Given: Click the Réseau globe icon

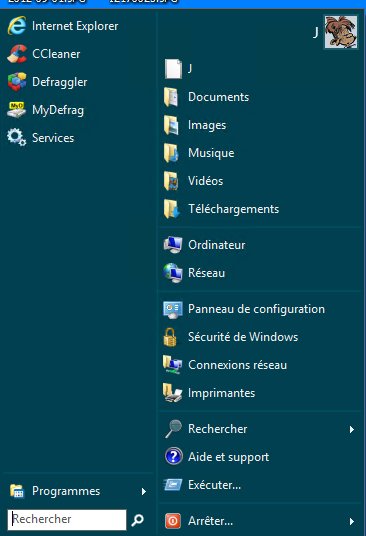Looking at the screenshot, I should tap(173, 273).
